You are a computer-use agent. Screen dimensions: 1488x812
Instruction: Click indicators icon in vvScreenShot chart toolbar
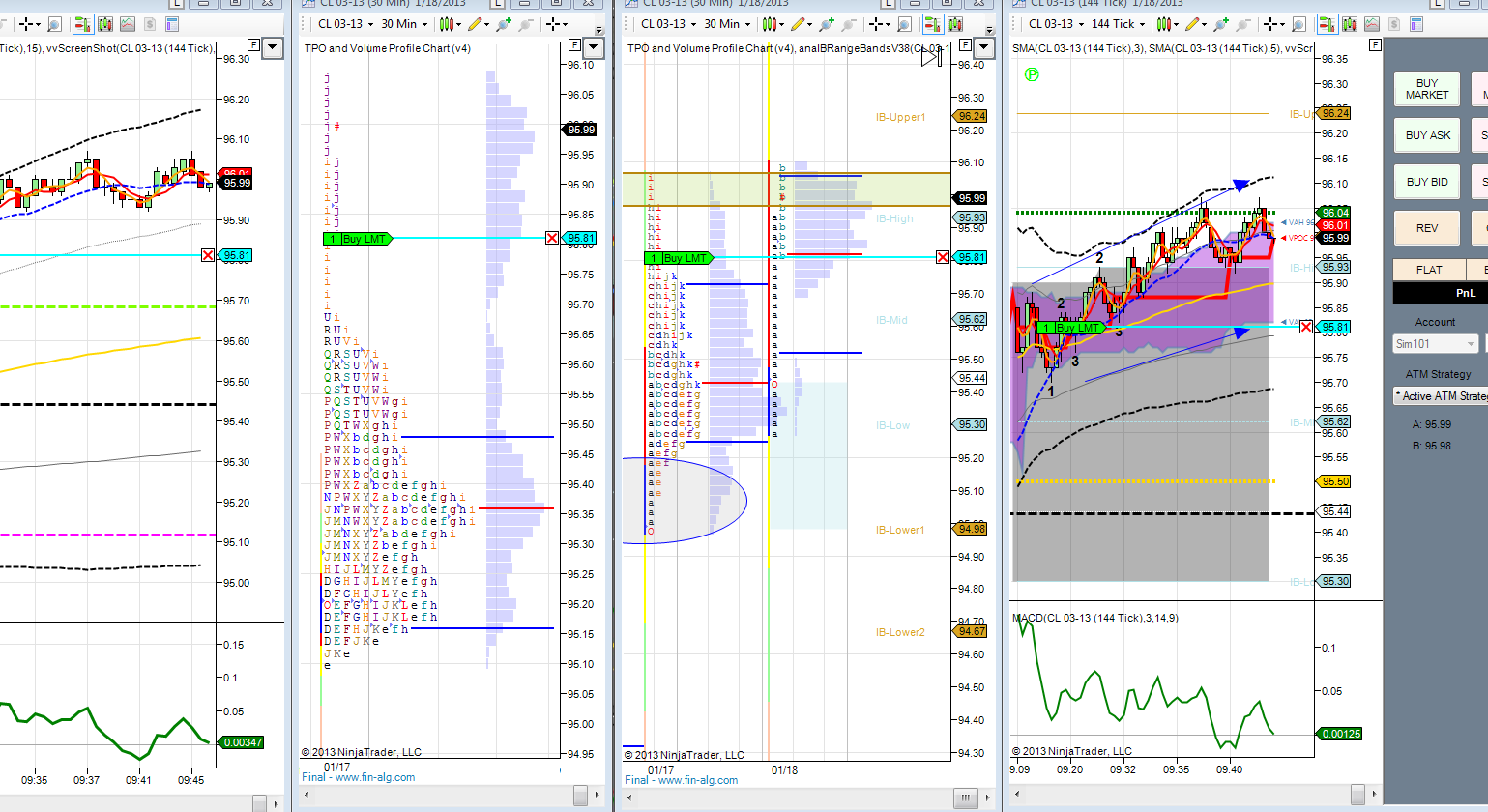[128, 24]
